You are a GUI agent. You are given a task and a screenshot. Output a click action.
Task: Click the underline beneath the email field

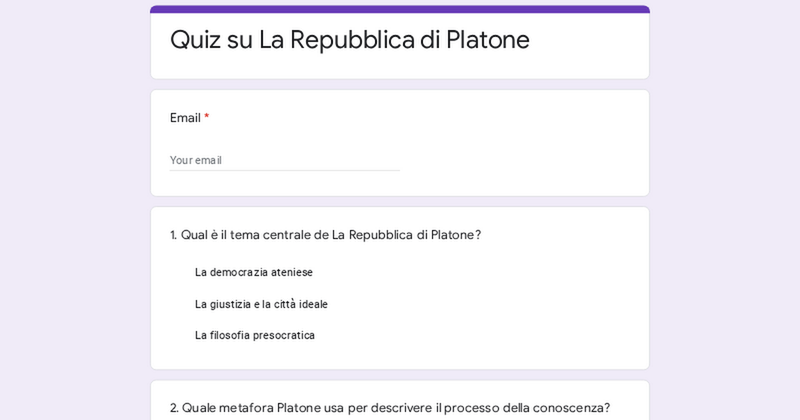pyautogui.click(x=284, y=171)
